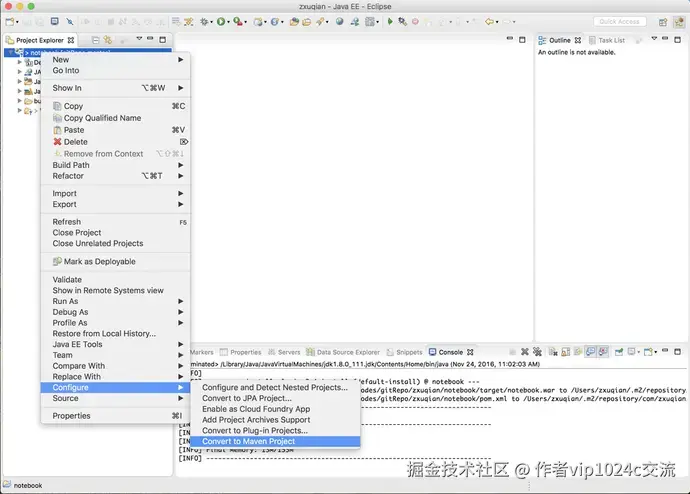Select Properties at the menu bottom

116,416
